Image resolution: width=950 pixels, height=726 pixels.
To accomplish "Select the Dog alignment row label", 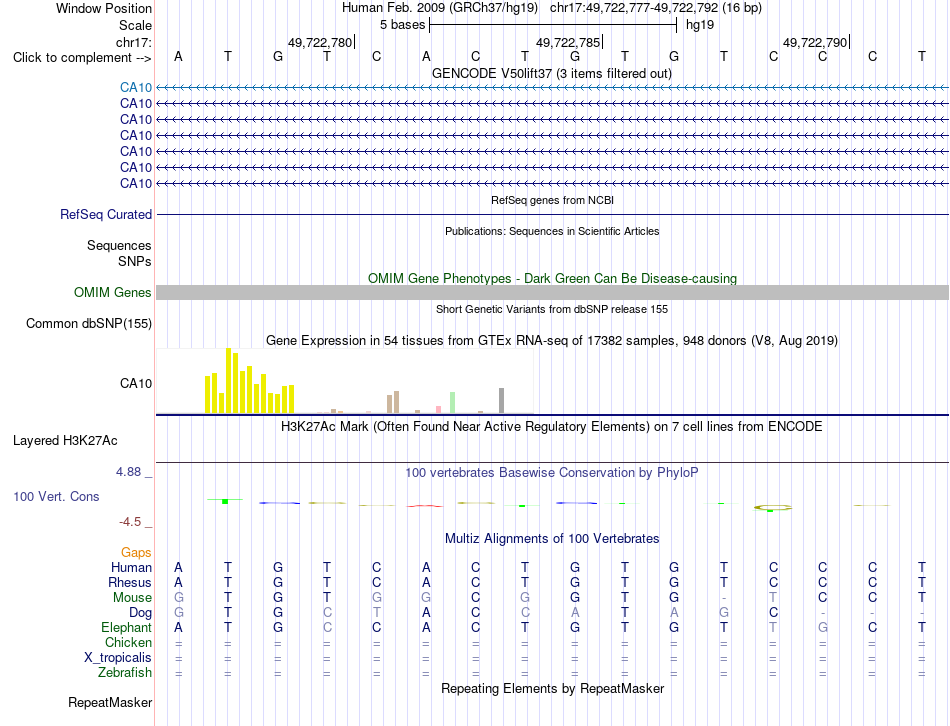I will (x=140, y=613).
